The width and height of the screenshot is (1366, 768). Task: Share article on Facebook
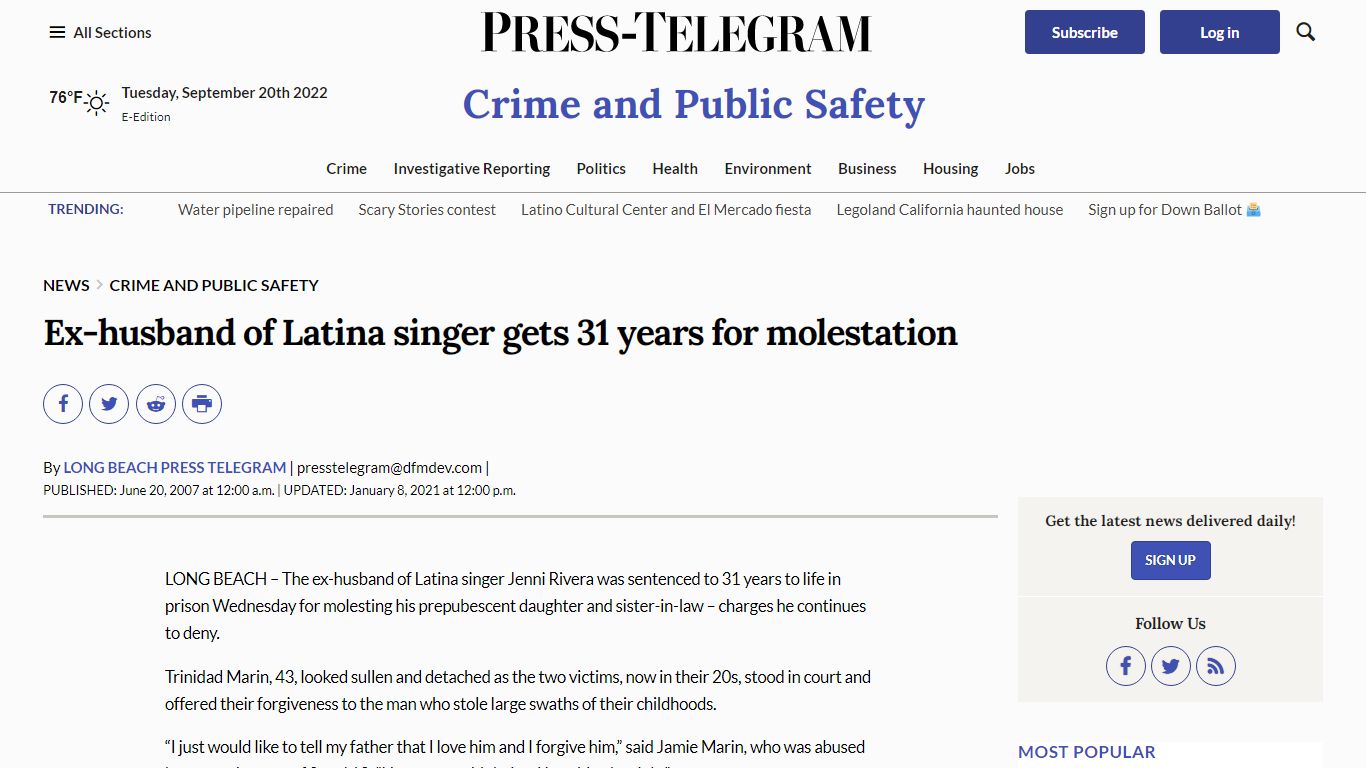pos(63,404)
